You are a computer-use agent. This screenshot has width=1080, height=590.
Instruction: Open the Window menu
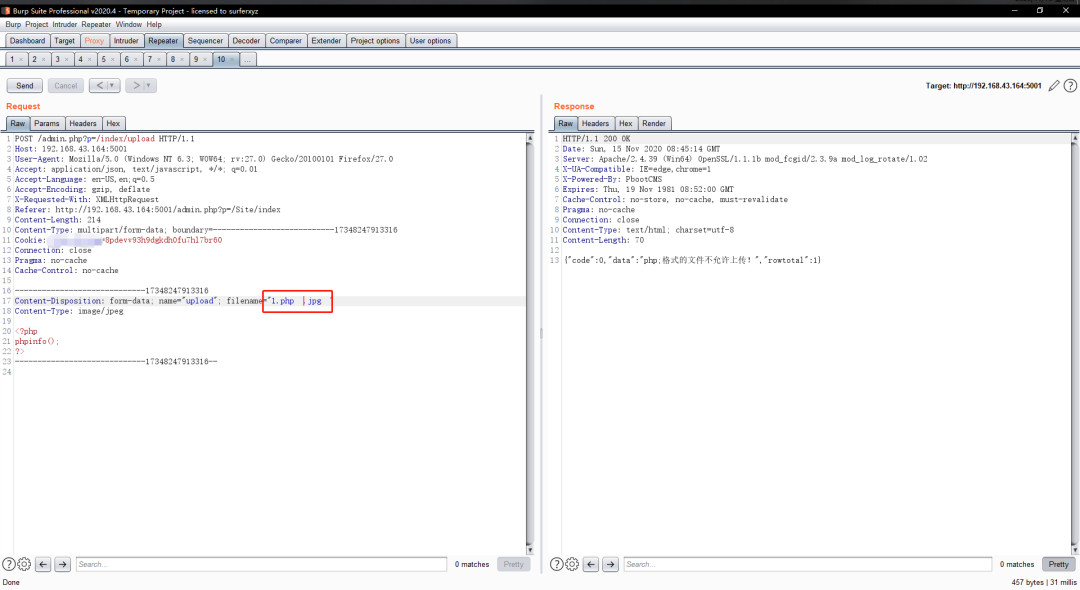coord(128,24)
